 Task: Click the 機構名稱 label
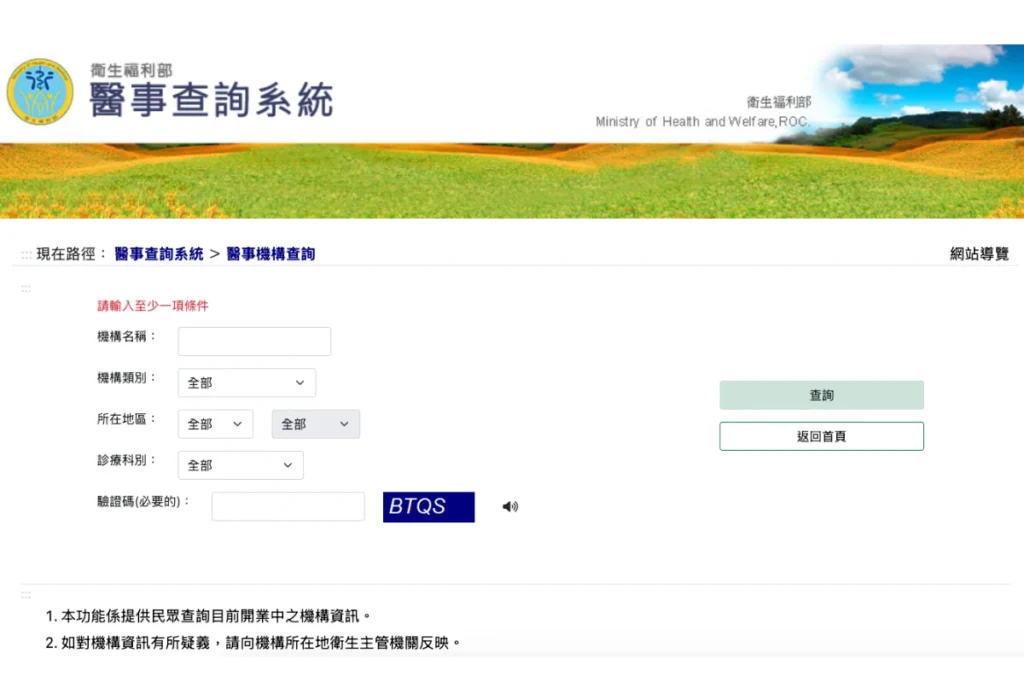126,336
